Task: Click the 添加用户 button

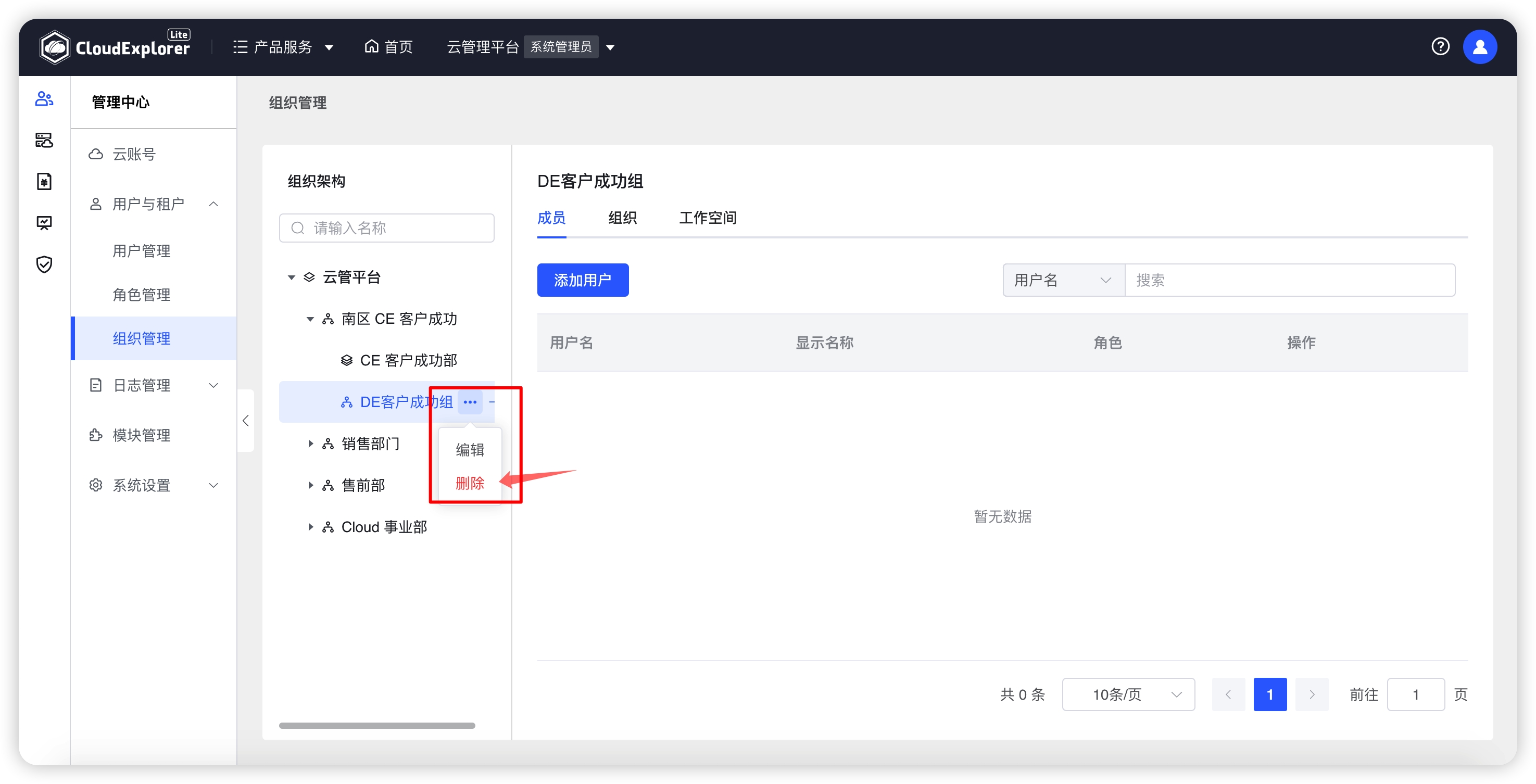Action: click(x=583, y=280)
